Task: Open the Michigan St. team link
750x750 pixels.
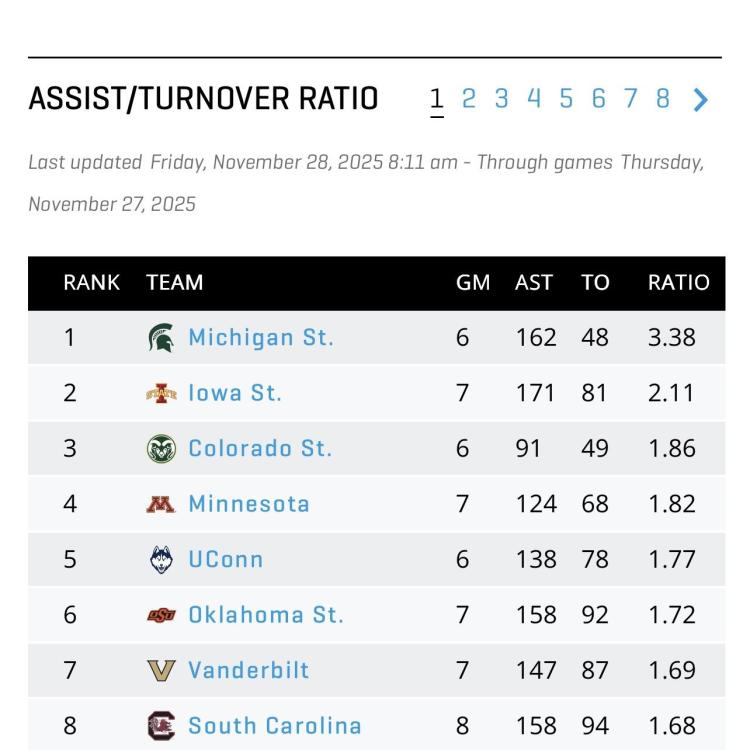Action: (261, 338)
